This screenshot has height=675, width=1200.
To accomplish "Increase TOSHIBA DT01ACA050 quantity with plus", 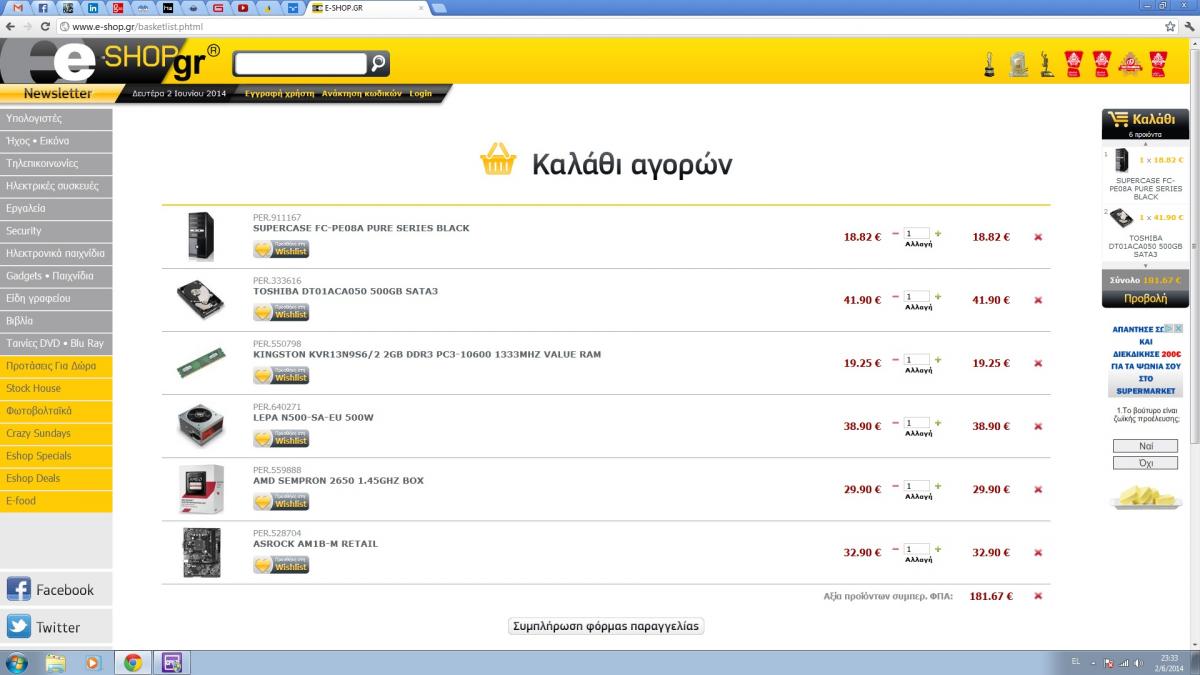I will [938, 296].
